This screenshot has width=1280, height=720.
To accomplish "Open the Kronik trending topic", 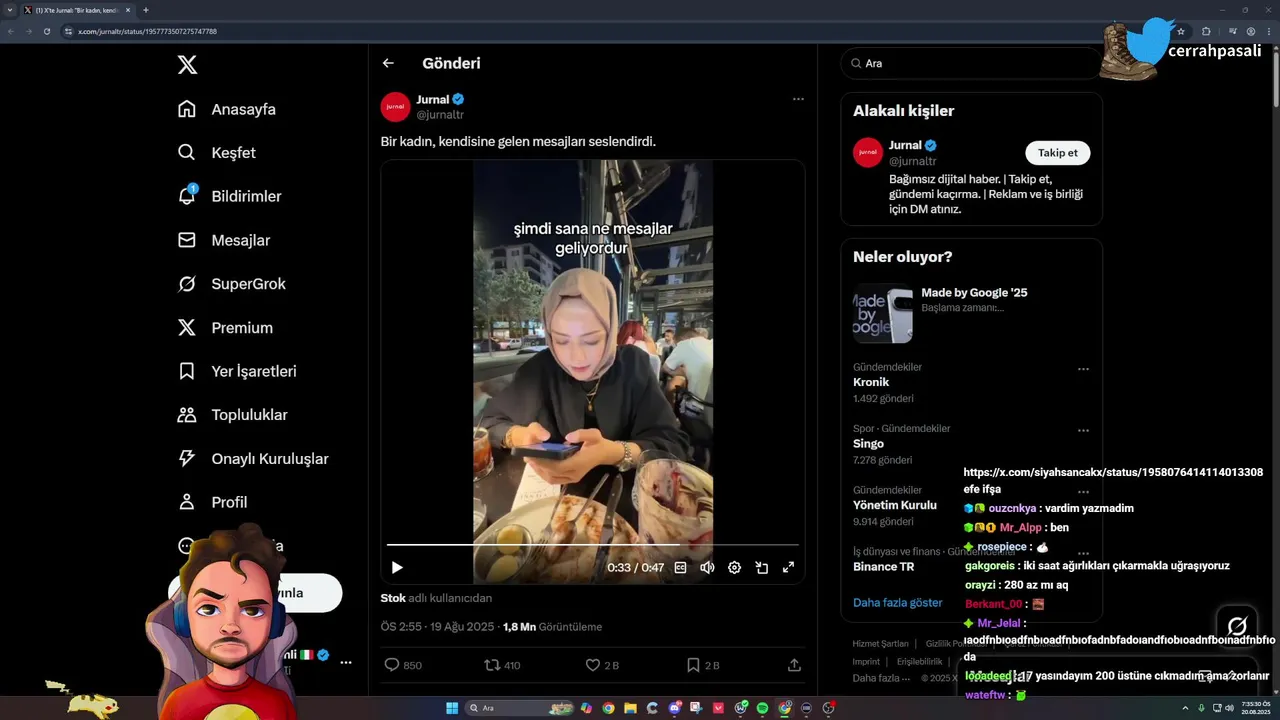I will tap(871, 382).
